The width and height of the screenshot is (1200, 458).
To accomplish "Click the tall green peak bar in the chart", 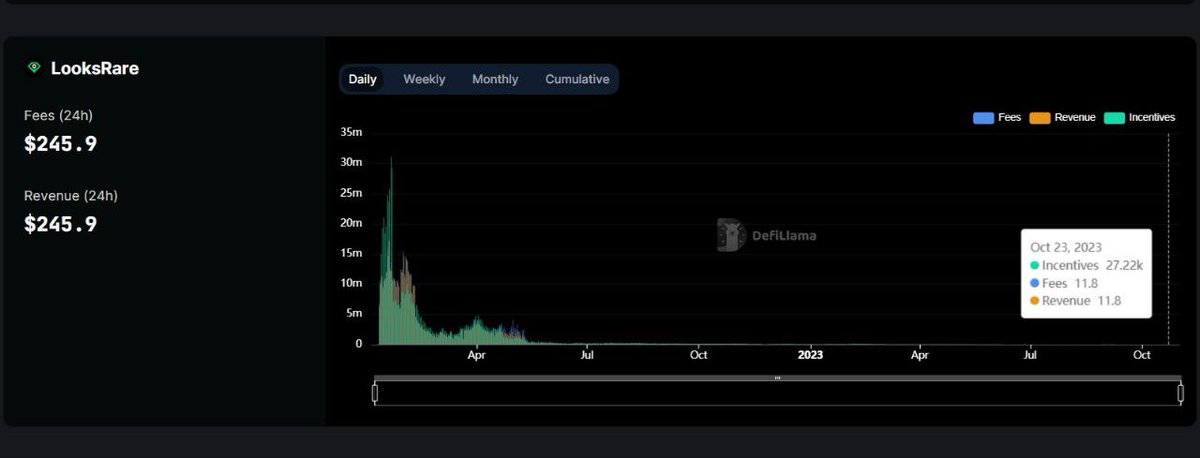I will click(391, 250).
